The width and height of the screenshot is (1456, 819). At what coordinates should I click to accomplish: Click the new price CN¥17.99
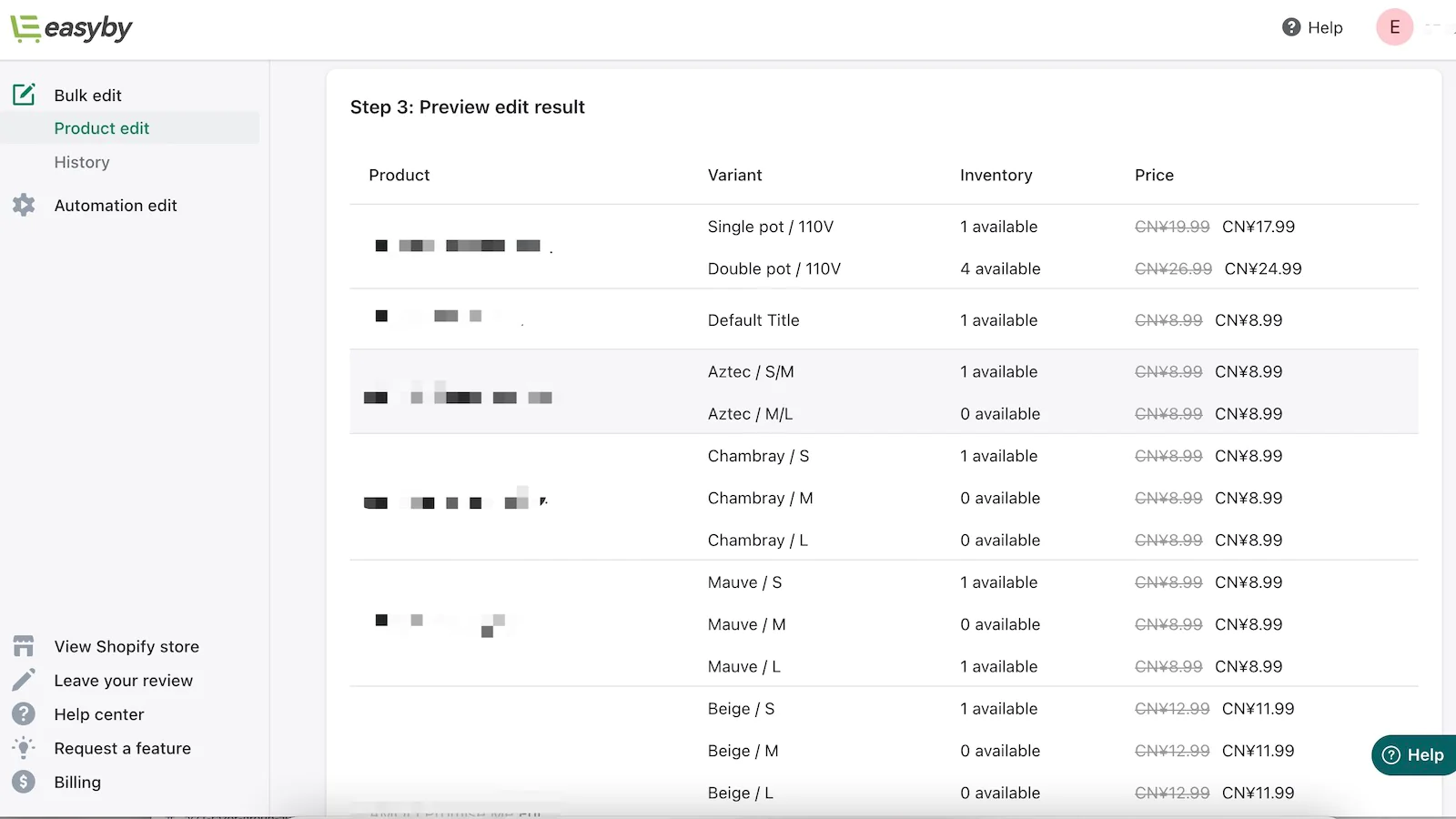(x=1259, y=227)
